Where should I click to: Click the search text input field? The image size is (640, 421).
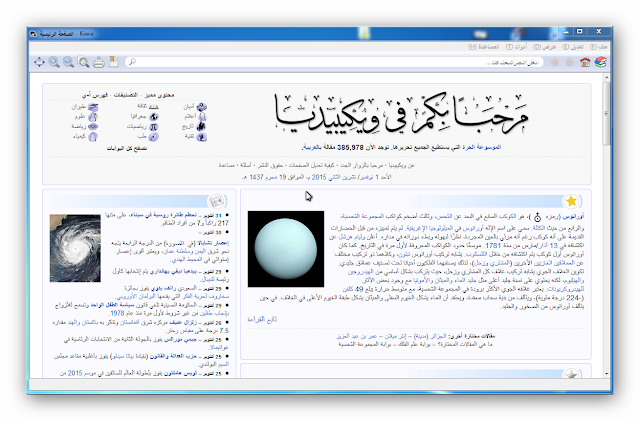click(335, 62)
